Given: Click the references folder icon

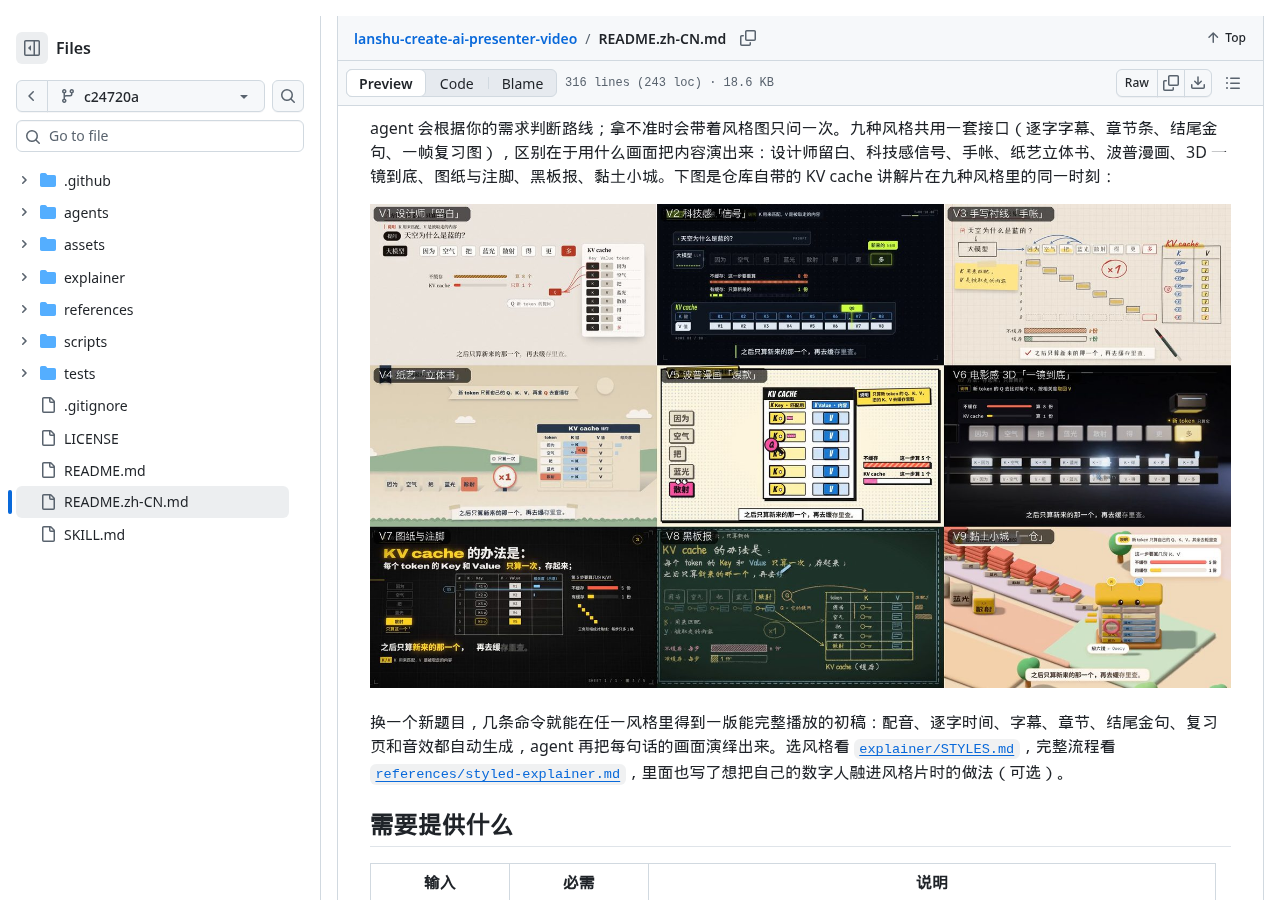Looking at the screenshot, I should click(x=48, y=310).
